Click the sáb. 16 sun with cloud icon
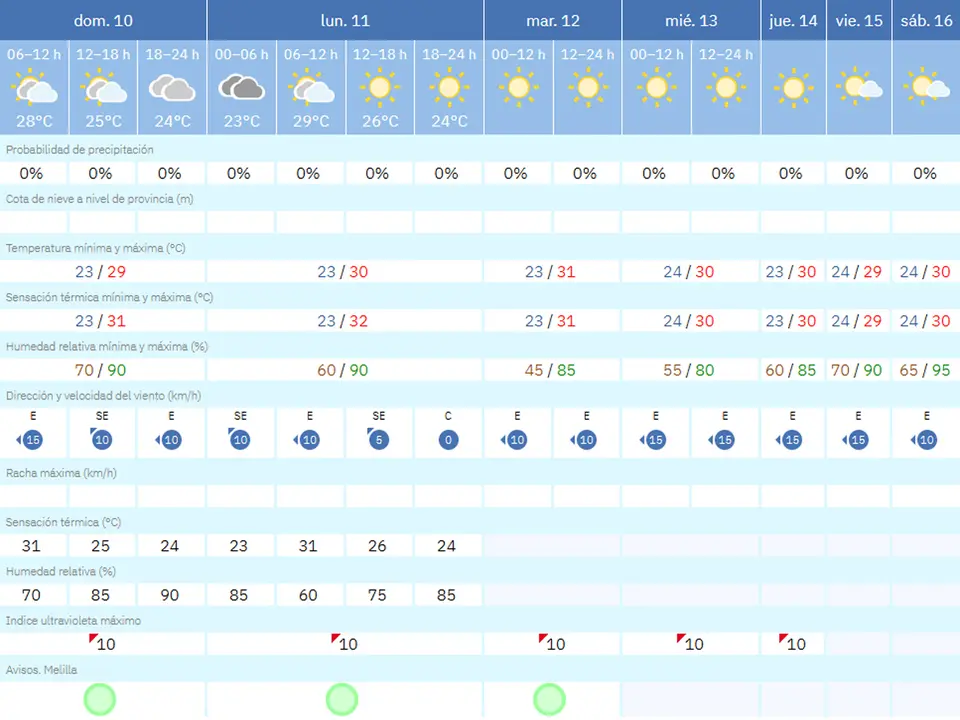960x720 pixels. [926, 87]
